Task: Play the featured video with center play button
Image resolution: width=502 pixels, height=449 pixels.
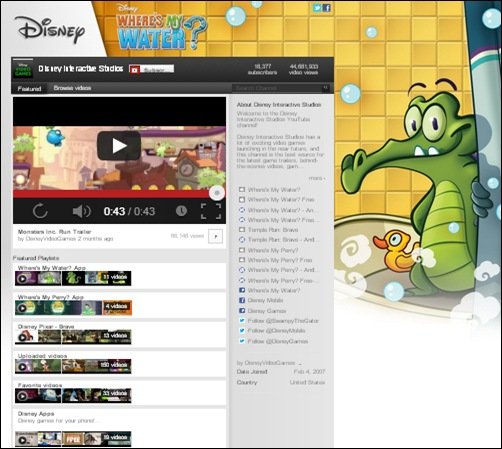Action: pos(119,146)
